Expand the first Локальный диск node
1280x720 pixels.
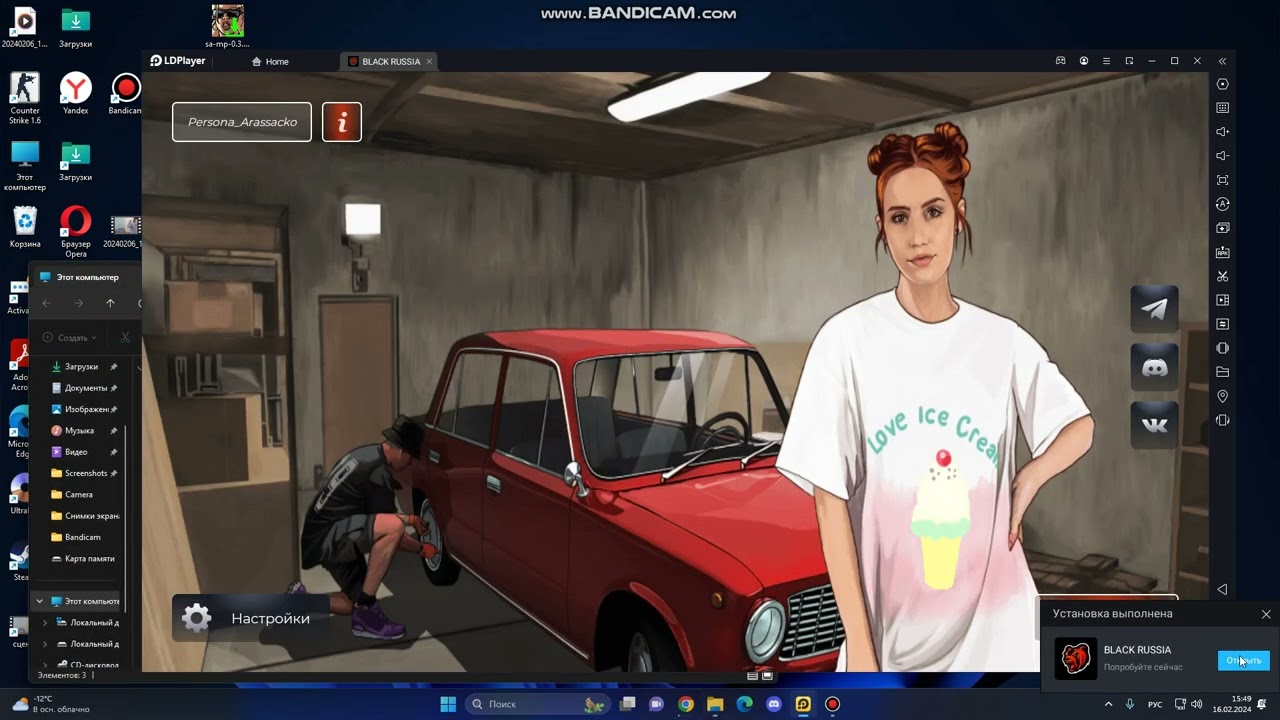click(x=44, y=622)
